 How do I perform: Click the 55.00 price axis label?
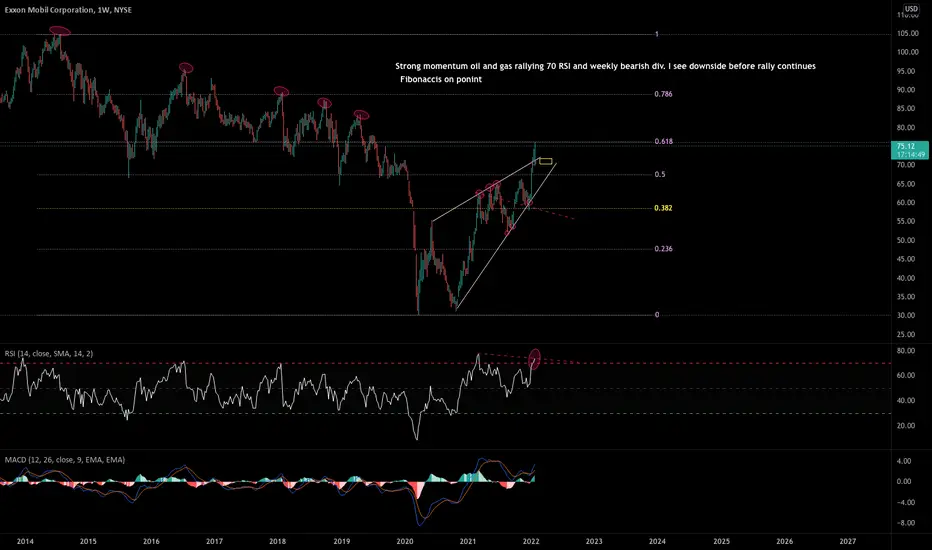[x=908, y=222]
